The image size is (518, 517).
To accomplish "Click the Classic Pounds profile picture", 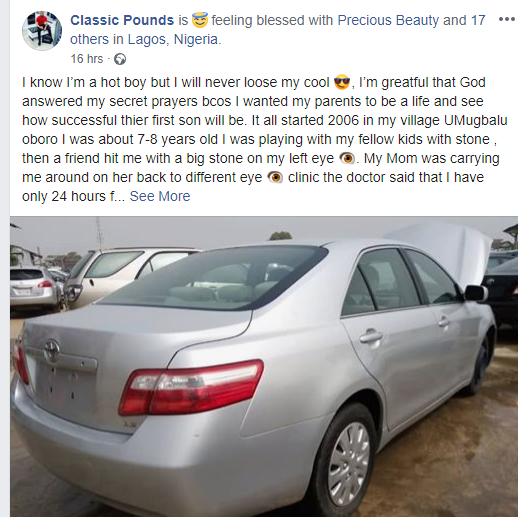I will [42, 31].
